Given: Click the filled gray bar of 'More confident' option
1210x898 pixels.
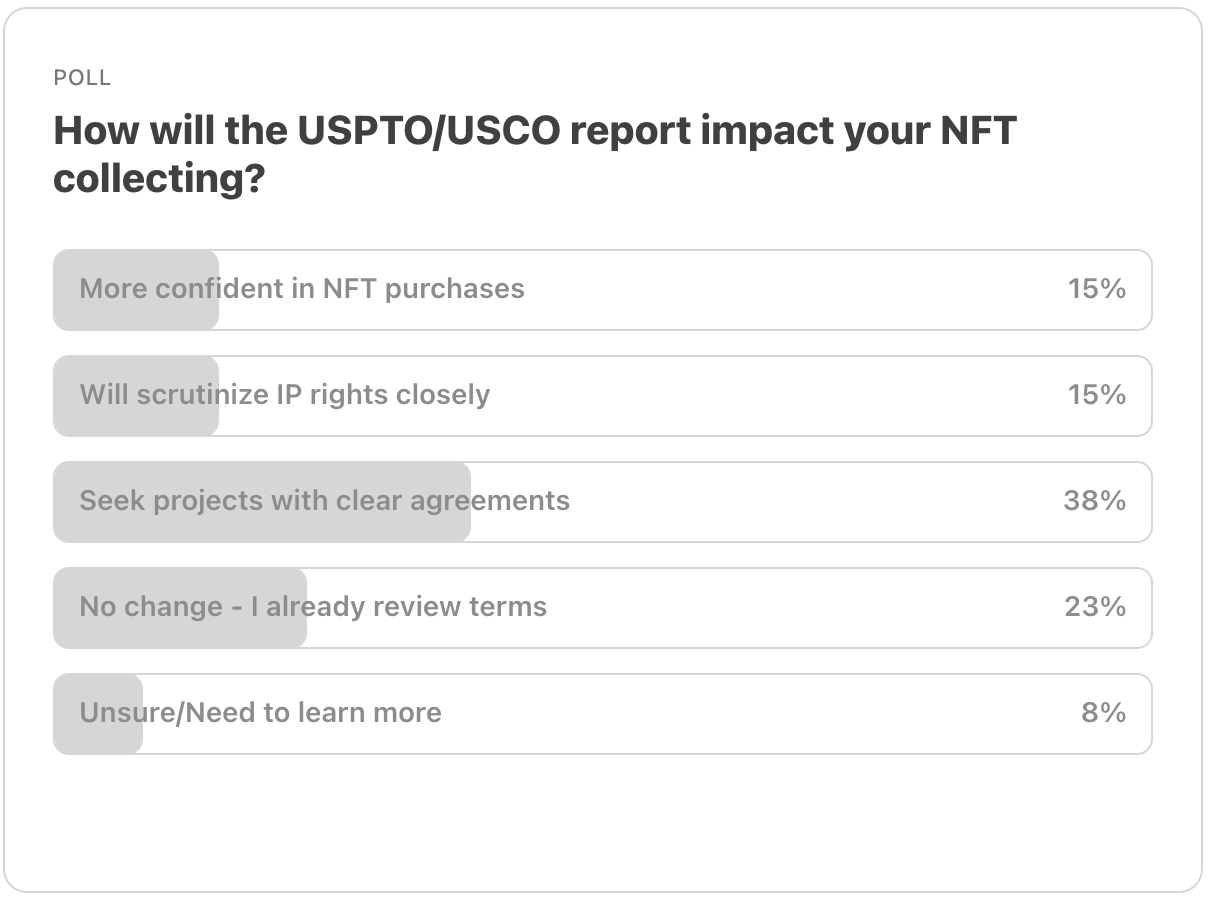Looking at the screenshot, I should pyautogui.click(x=136, y=290).
